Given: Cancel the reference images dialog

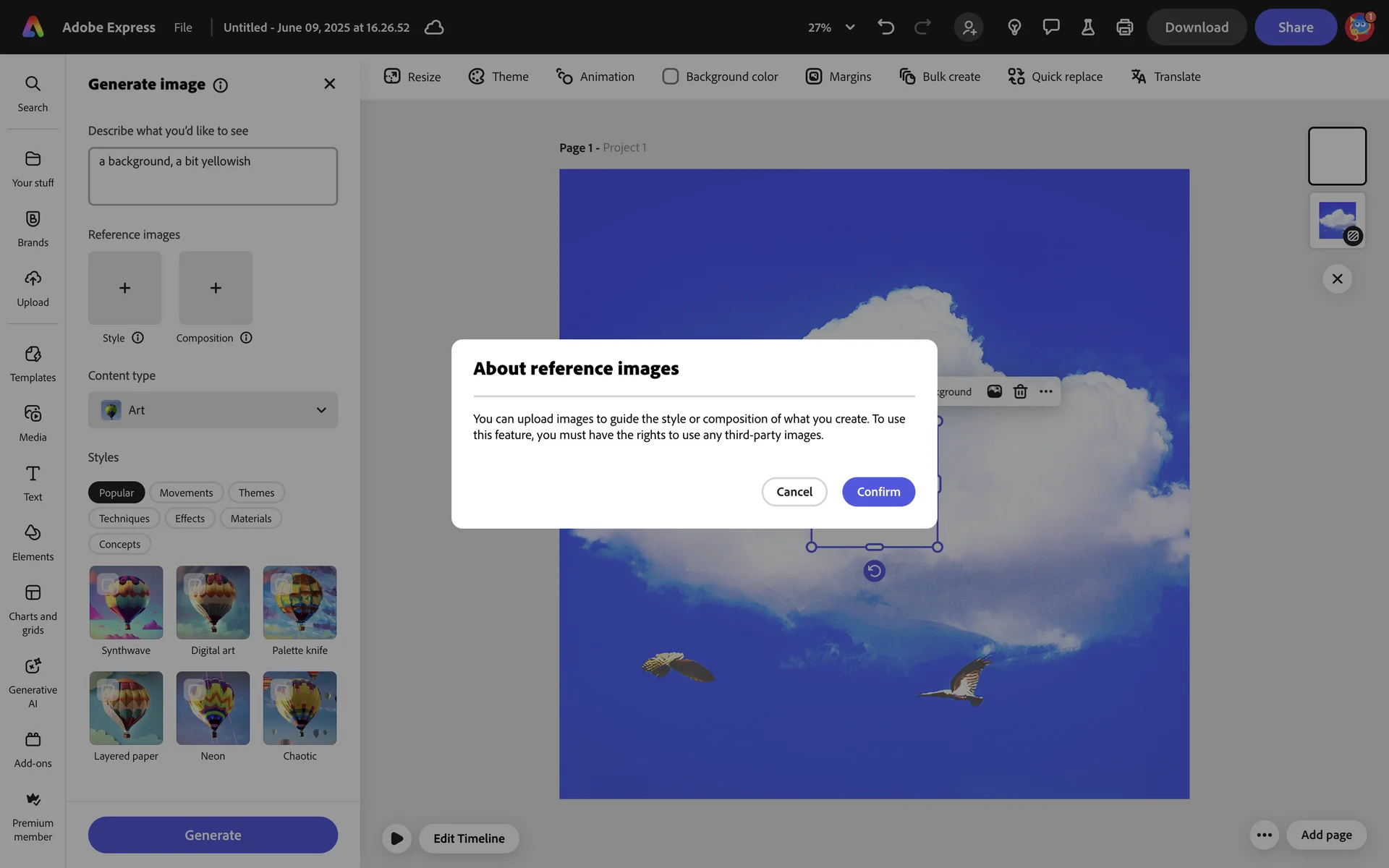Looking at the screenshot, I should [x=794, y=492].
